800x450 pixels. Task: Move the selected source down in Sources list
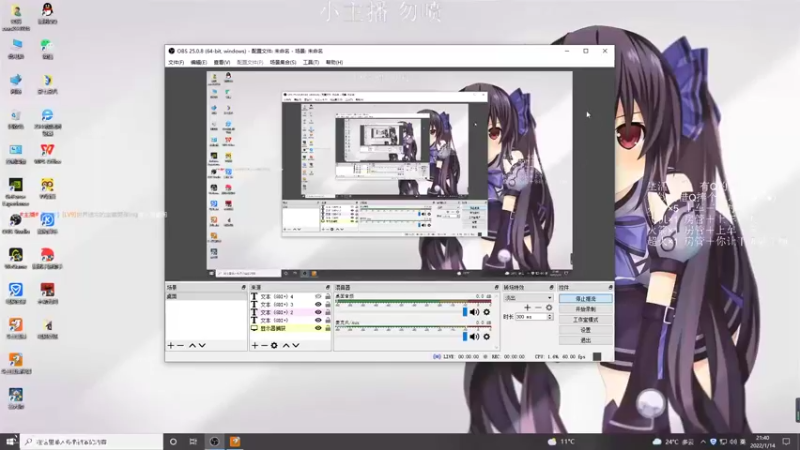pos(296,345)
